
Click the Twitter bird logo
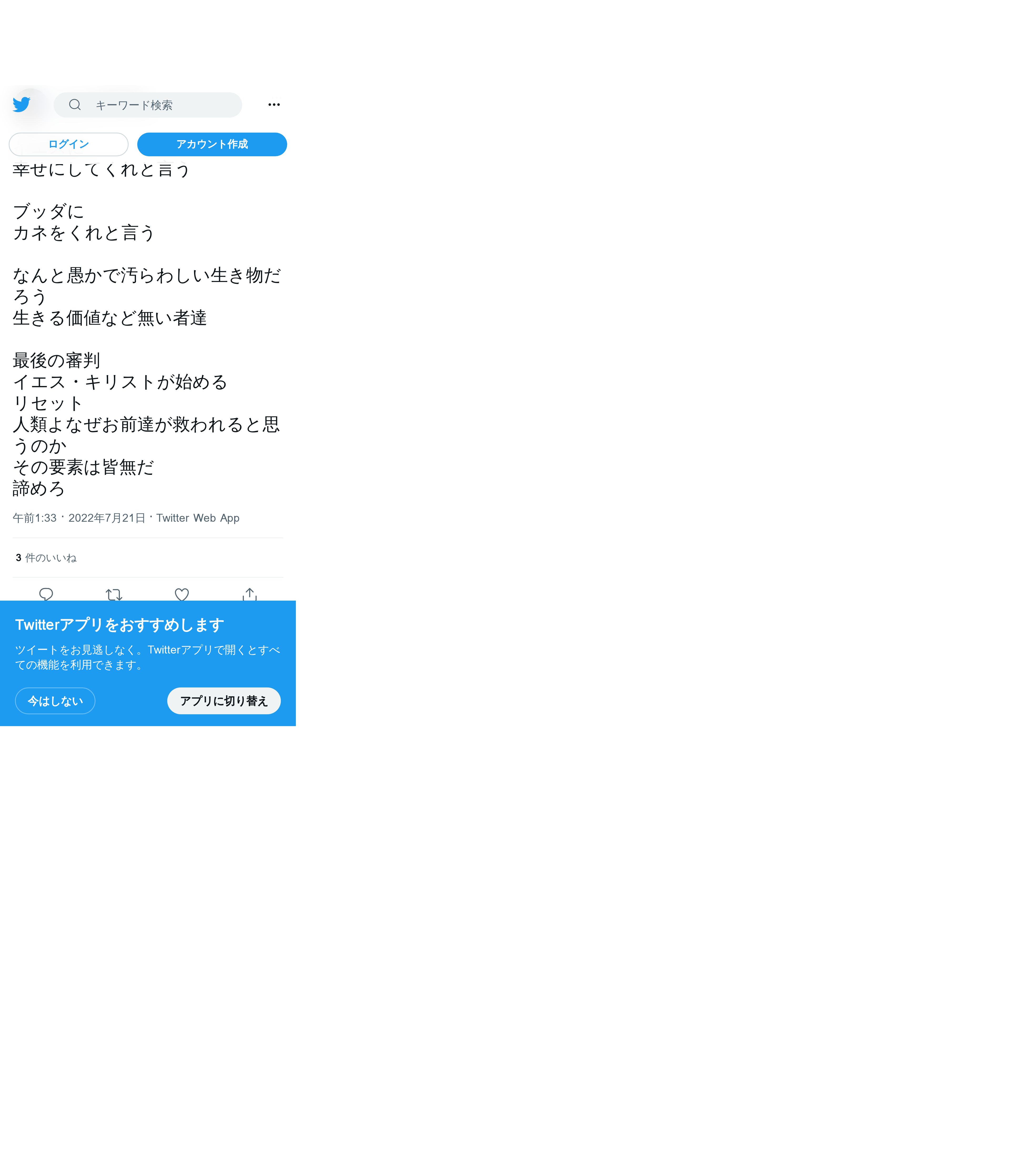tap(22, 104)
